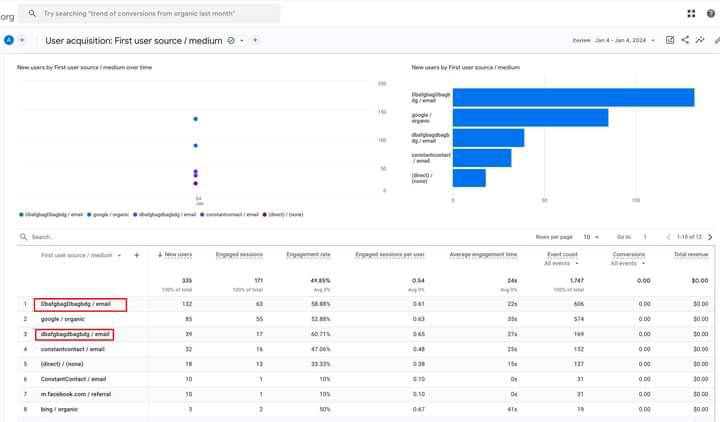Go to previous page of table rows
Viewport: 720px width, 422px height.
click(669, 237)
